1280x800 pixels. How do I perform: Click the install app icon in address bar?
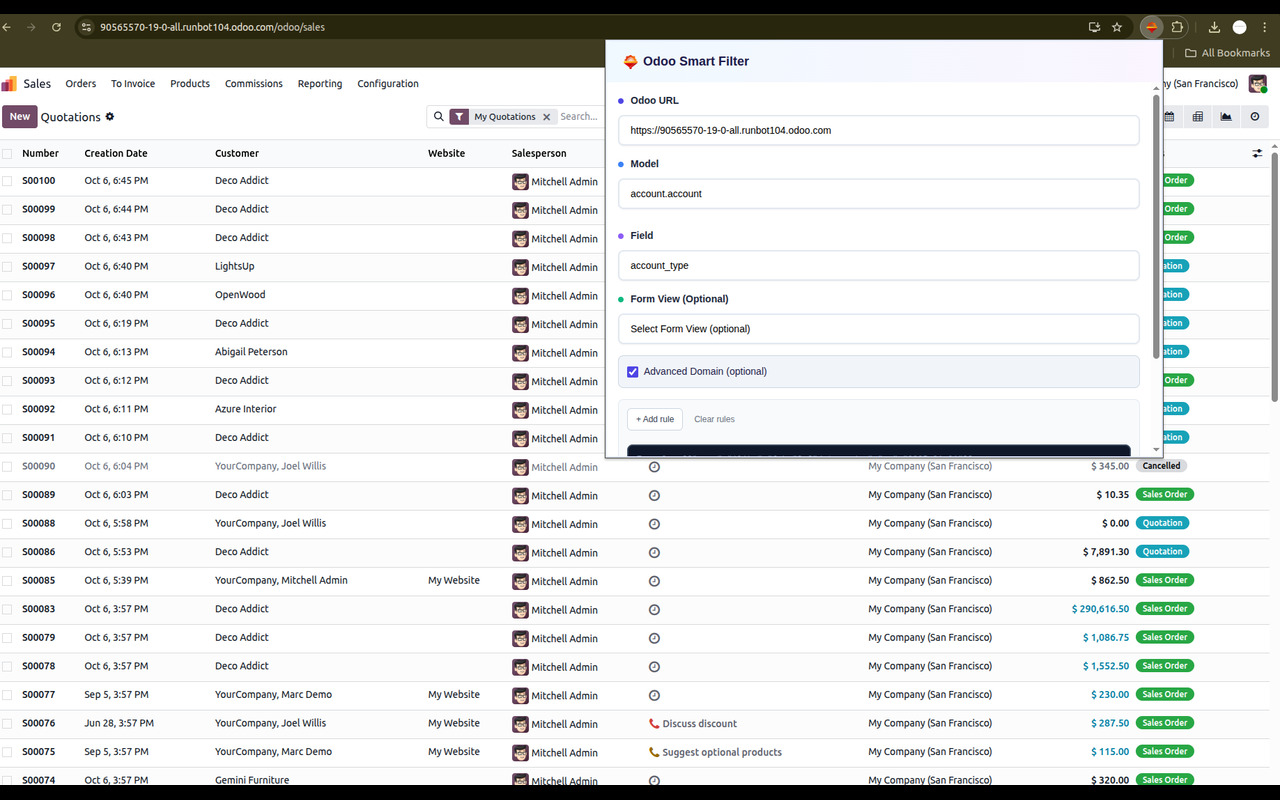(x=1095, y=27)
